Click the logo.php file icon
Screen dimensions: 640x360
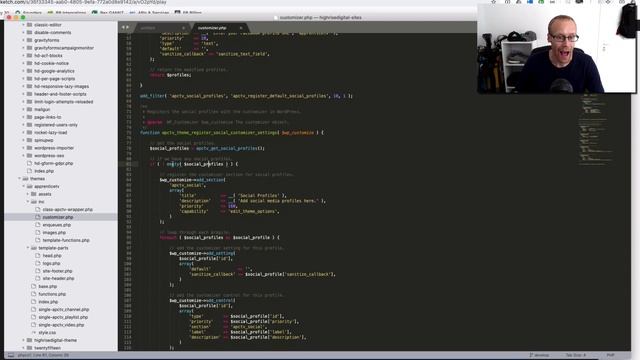click(x=38, y=264)
